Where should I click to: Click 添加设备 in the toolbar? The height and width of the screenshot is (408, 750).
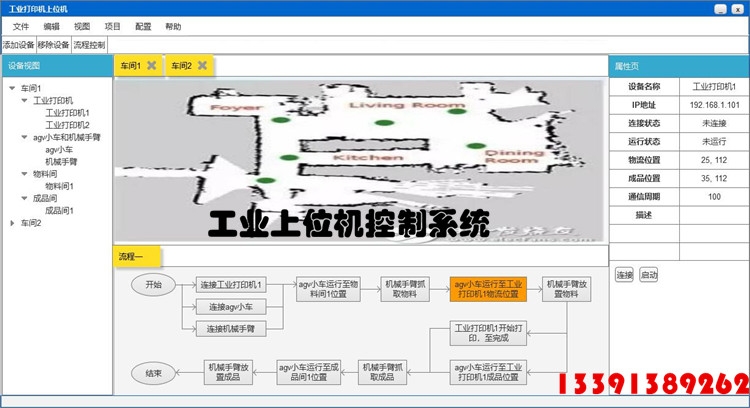tap(18, 45)
